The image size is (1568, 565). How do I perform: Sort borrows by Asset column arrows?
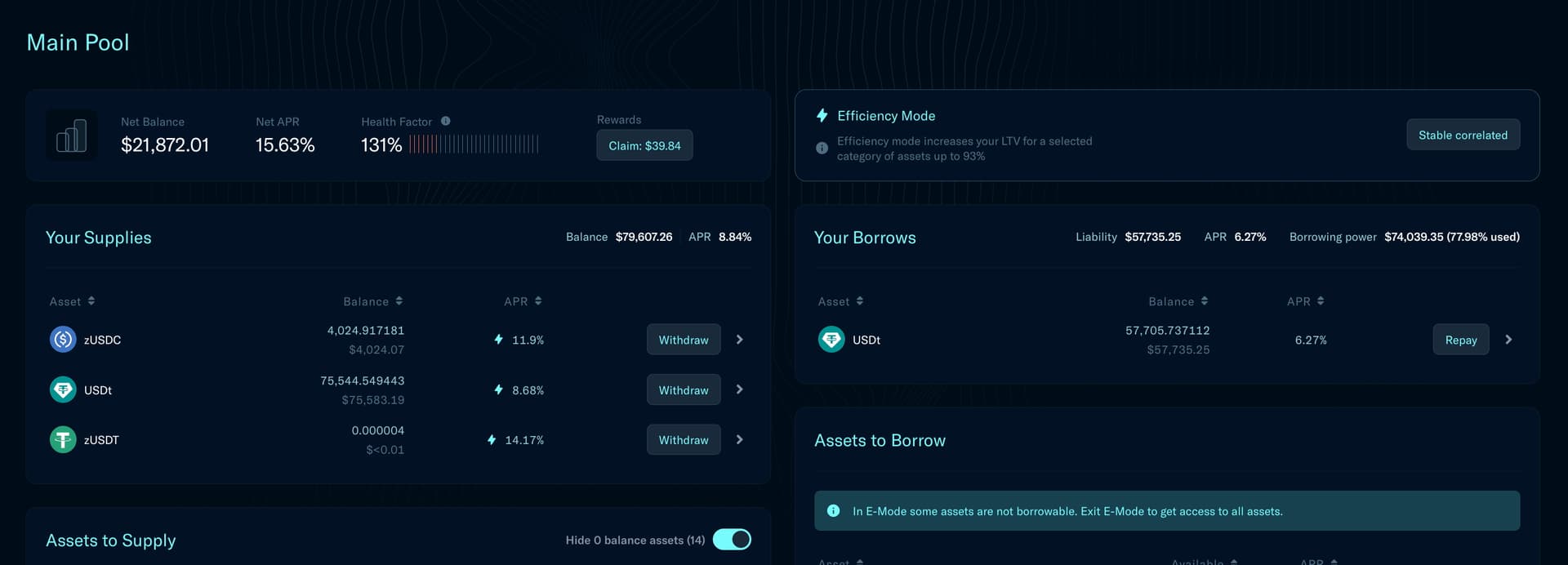coord(860,301)
